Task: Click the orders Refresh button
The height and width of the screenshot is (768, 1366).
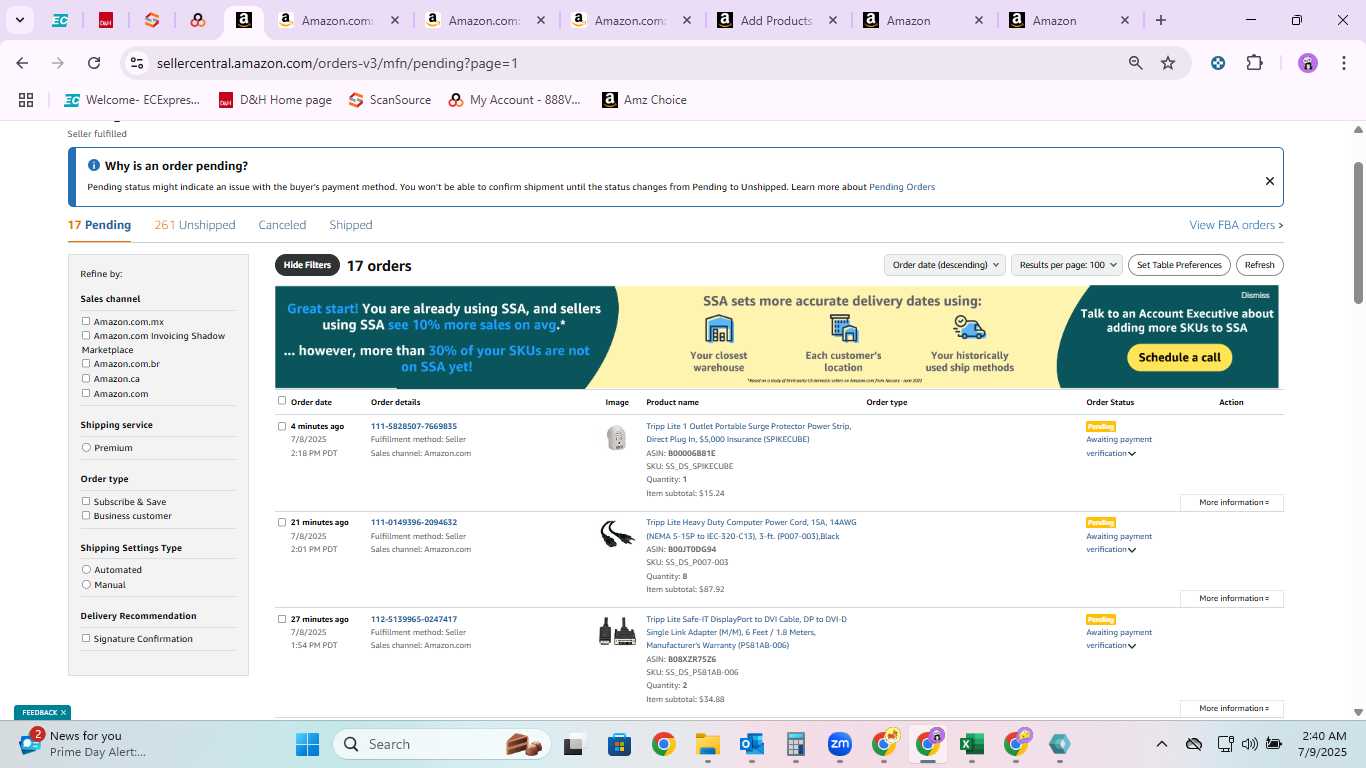Action: click(1259, 265)
